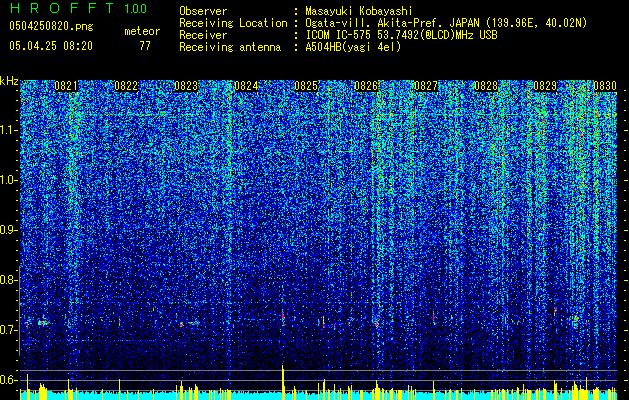Click the meteor label
629x400 pixels.
pos(142,31)
